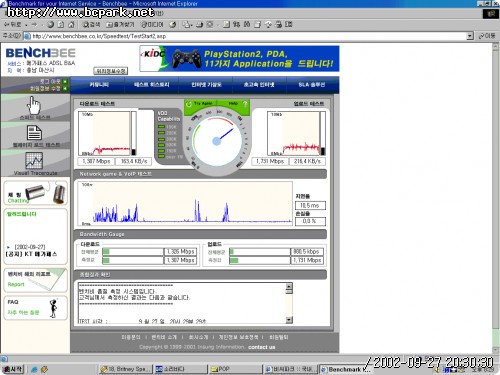Open the hand-pointer speed test icon

pos(34,106)
